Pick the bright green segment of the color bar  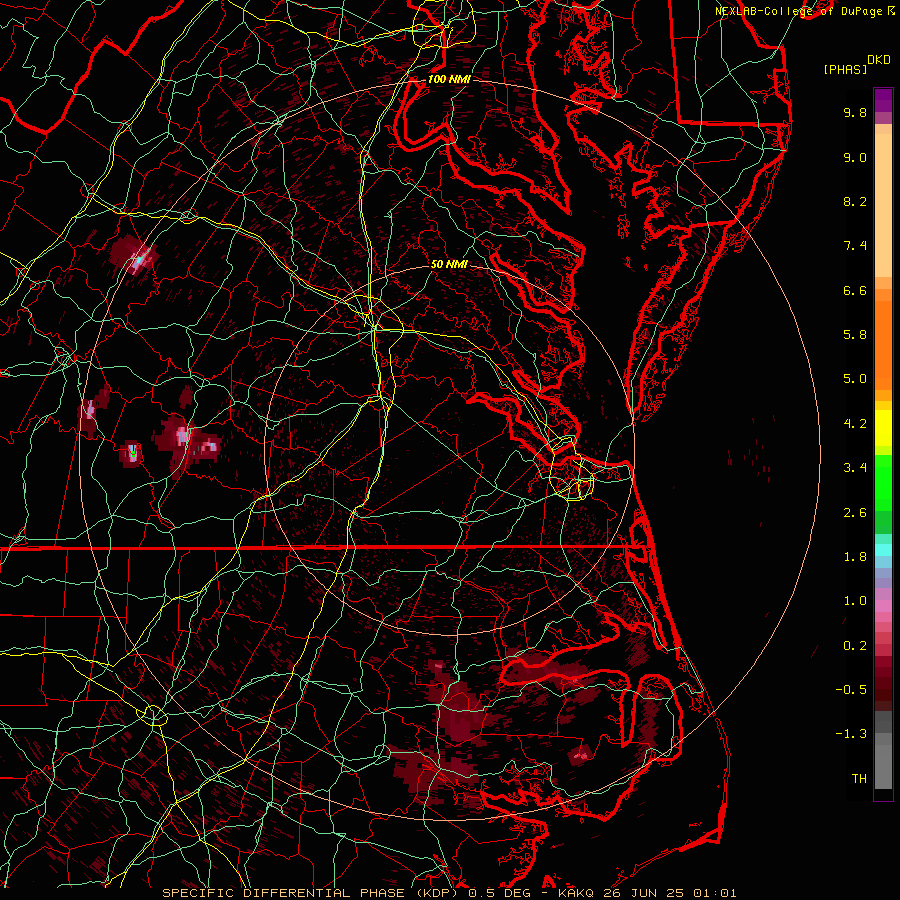[x=883, y=482]
